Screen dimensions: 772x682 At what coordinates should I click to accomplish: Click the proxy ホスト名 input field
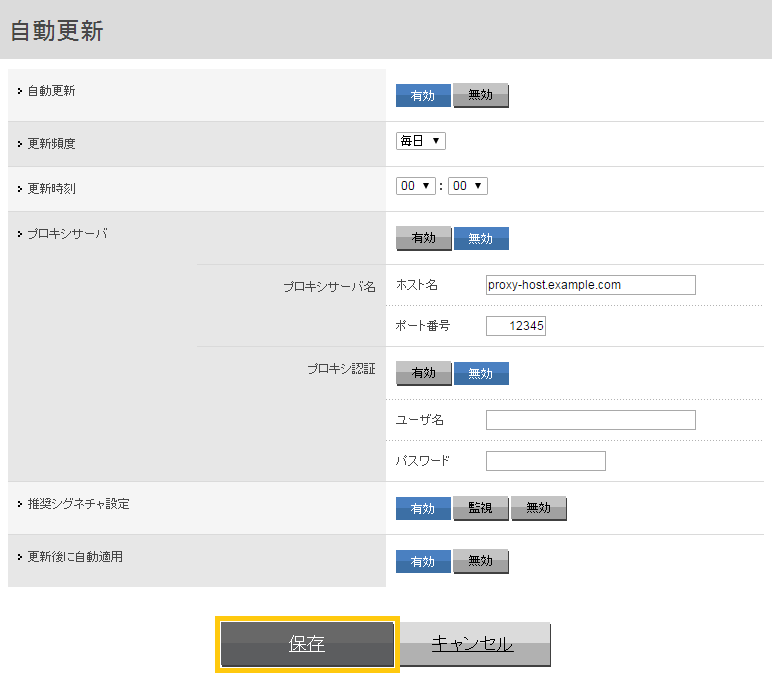click(590, 285)
